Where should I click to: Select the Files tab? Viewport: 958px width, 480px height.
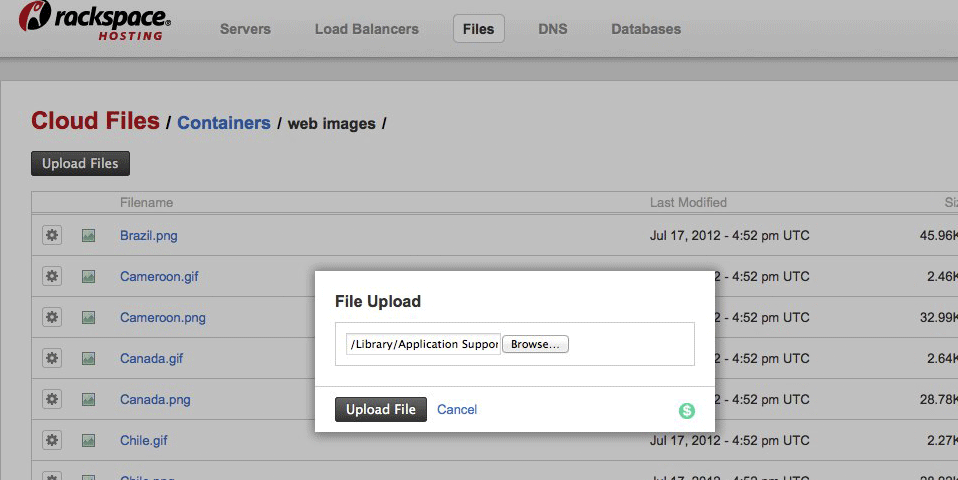pos(478,29)
